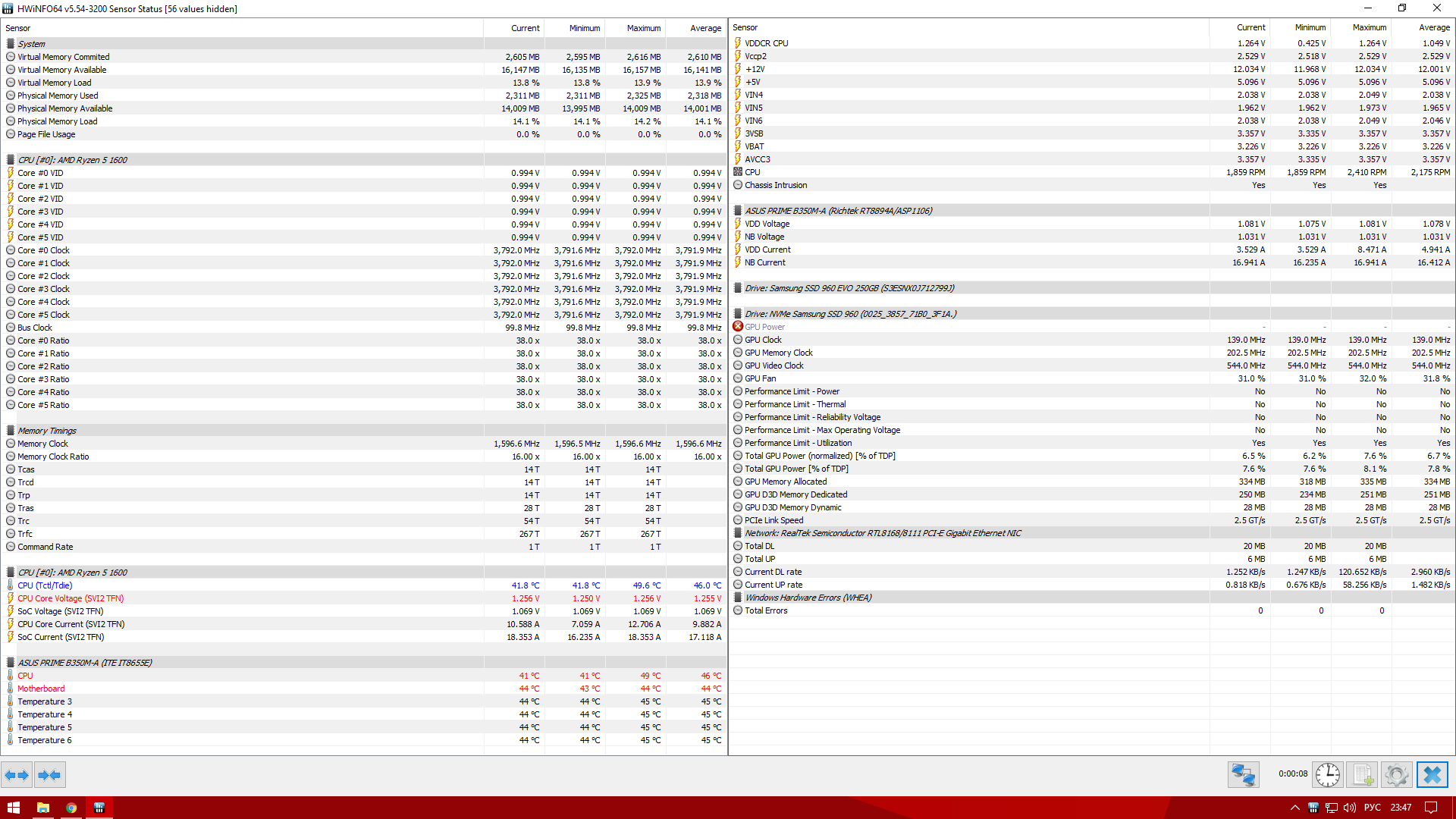Viewport: 1456px width, 819px height.
Task: Open remote network monitoring icon
Action: [1243, 775]
